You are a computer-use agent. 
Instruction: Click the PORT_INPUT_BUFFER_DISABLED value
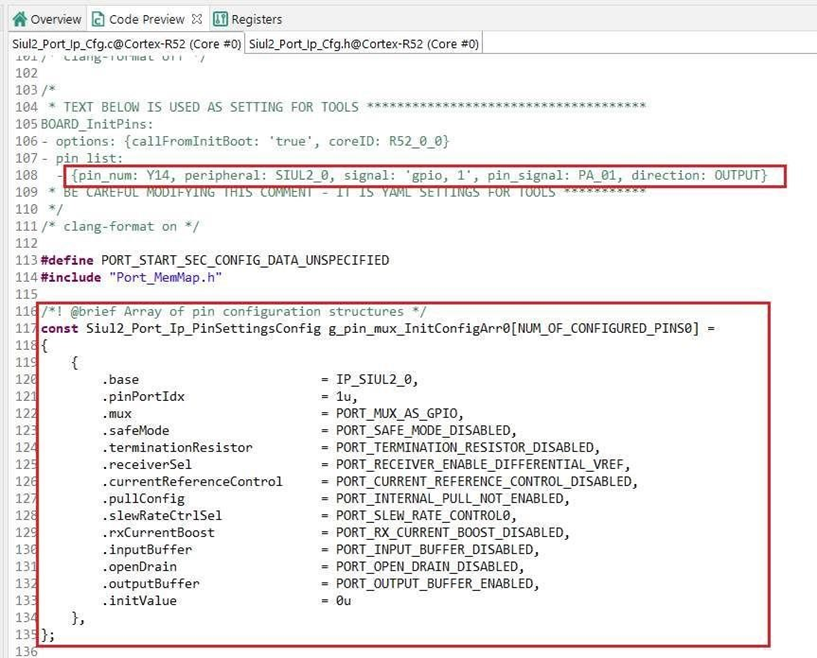tap(437, 550)
